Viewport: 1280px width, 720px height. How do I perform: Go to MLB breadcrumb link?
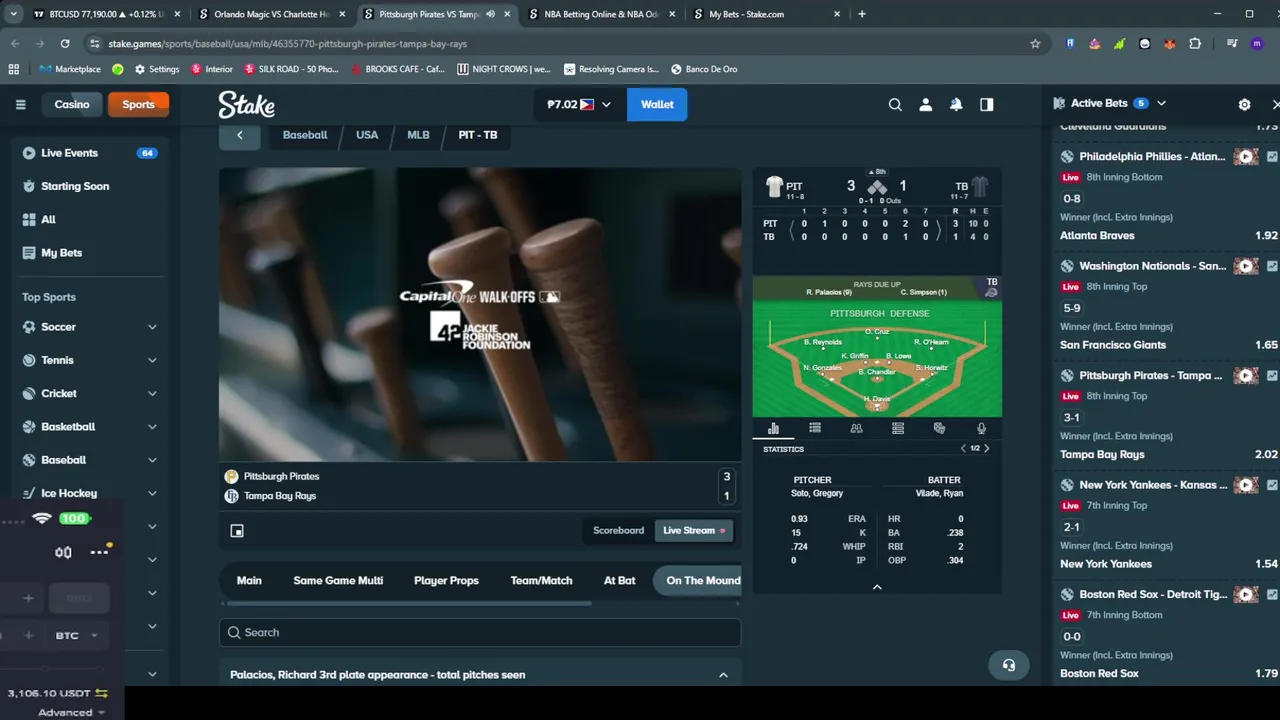[418, 135]
